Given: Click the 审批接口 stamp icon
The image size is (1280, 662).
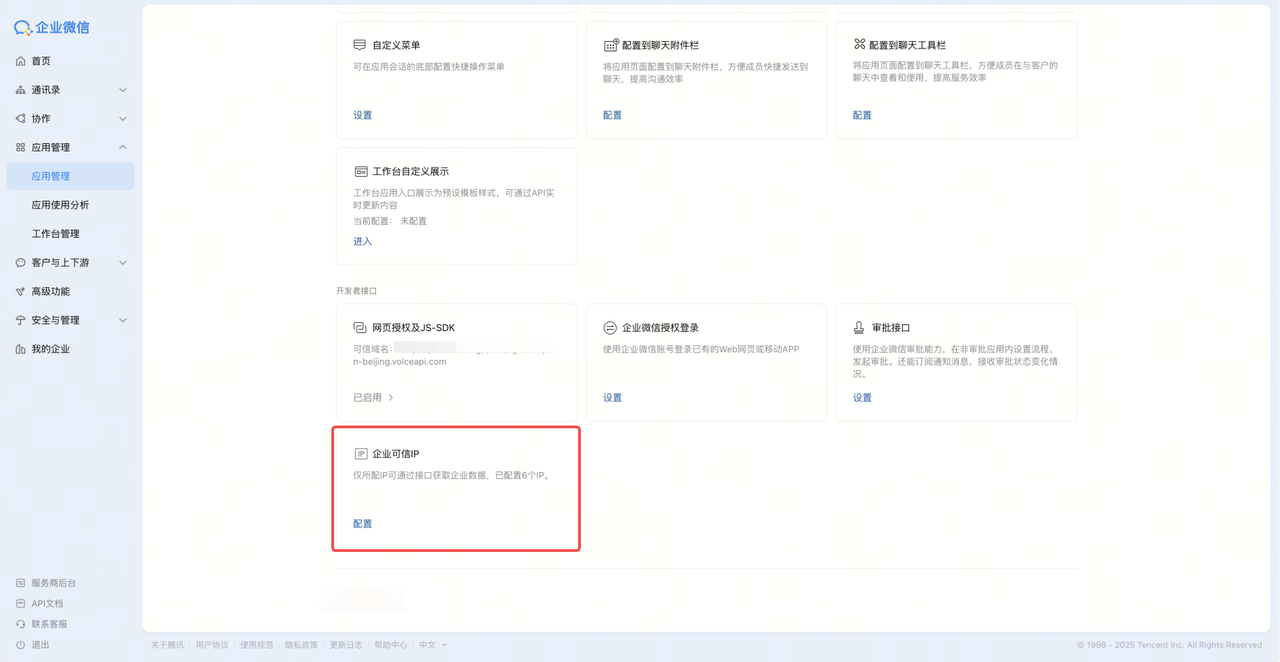Looking at the screenshot, I should 859,328.
